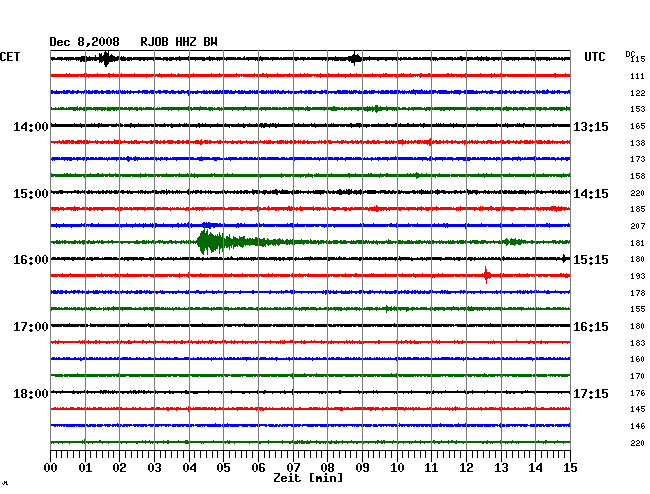
Task: Click the DC value 220 beside 14:15
Action: click(x=638, y=193)
